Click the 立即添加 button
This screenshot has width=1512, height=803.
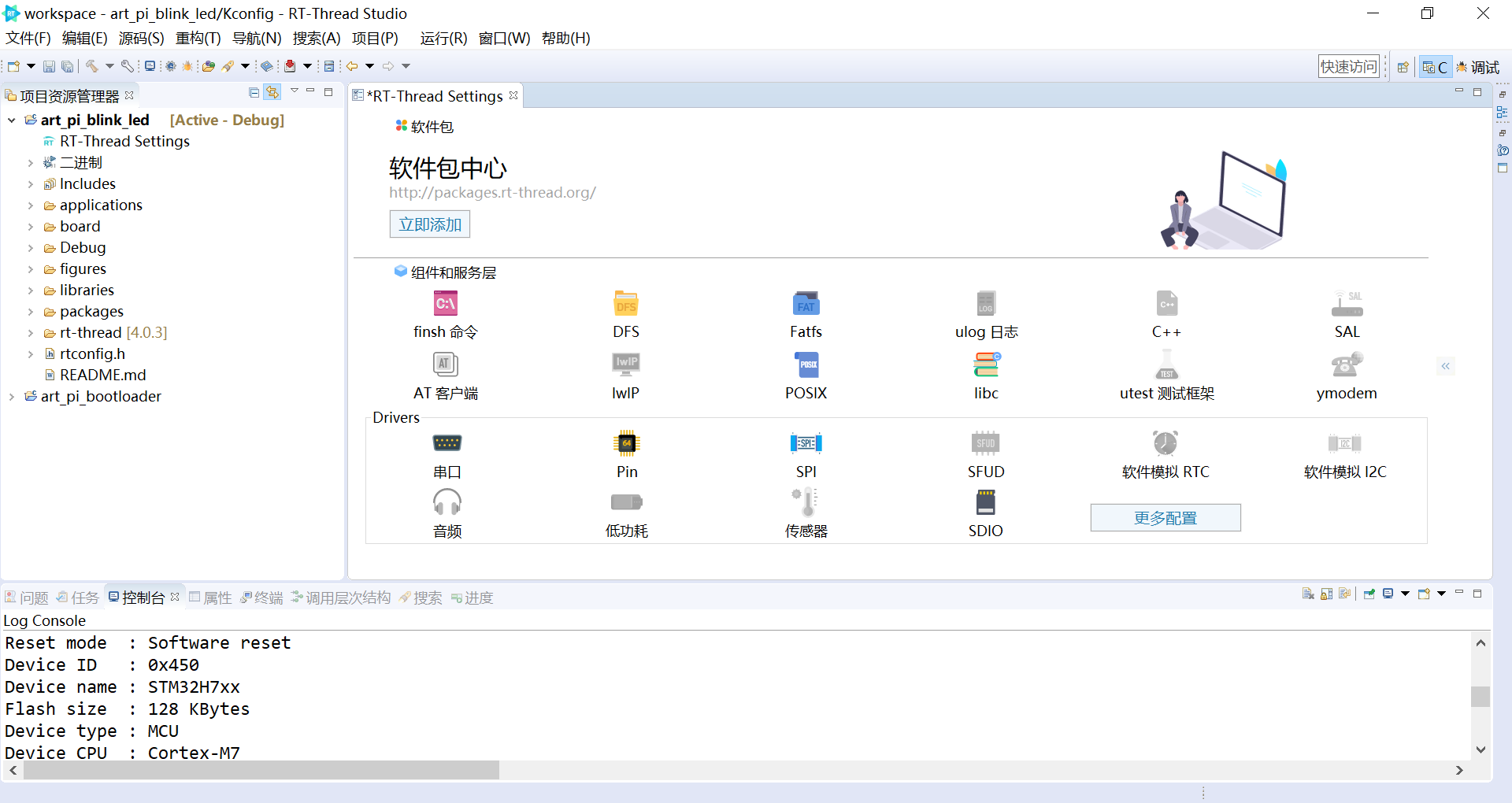click(430, 224)
